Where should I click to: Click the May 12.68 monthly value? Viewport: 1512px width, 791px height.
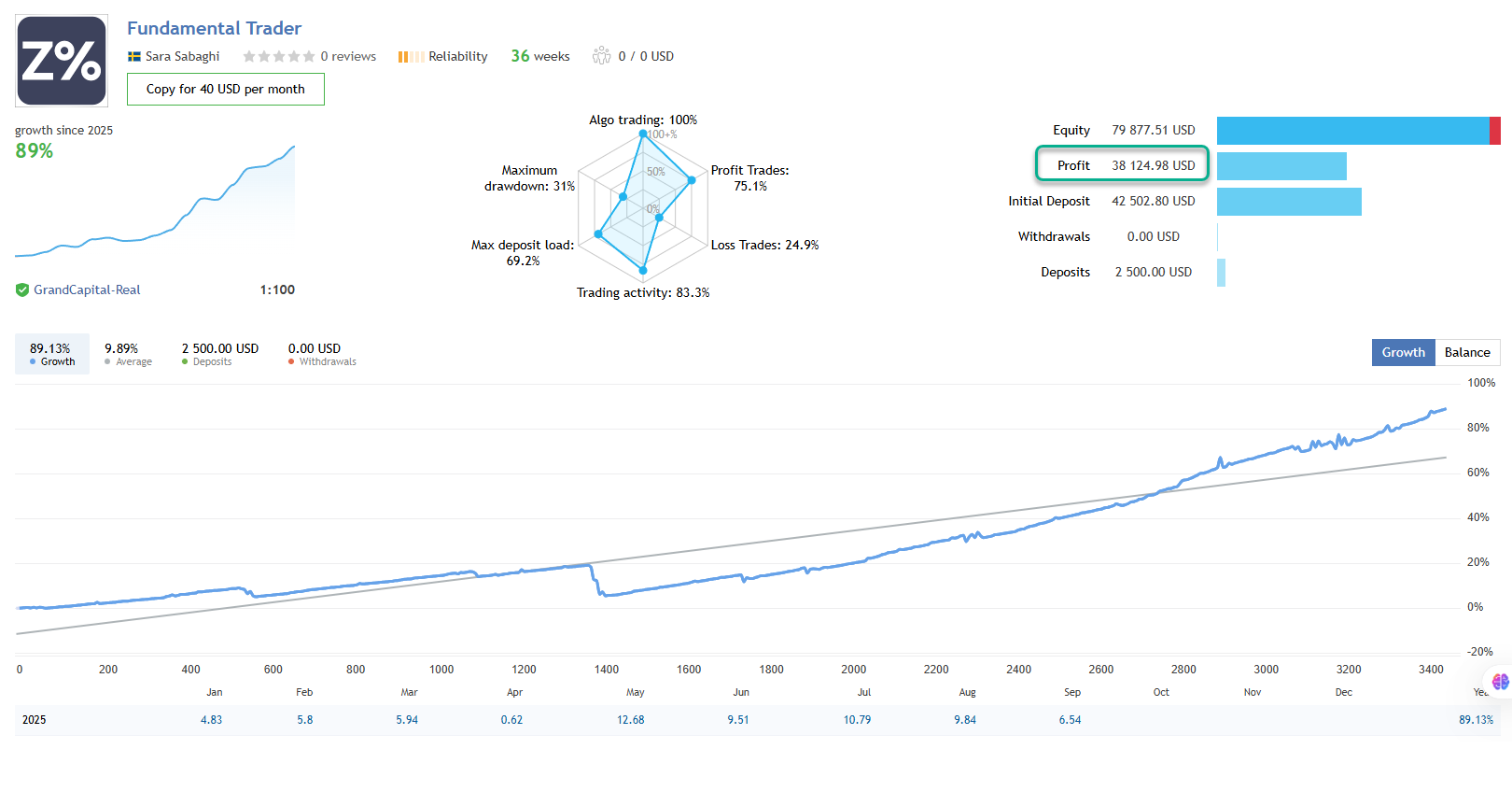(x=630, y=720)
